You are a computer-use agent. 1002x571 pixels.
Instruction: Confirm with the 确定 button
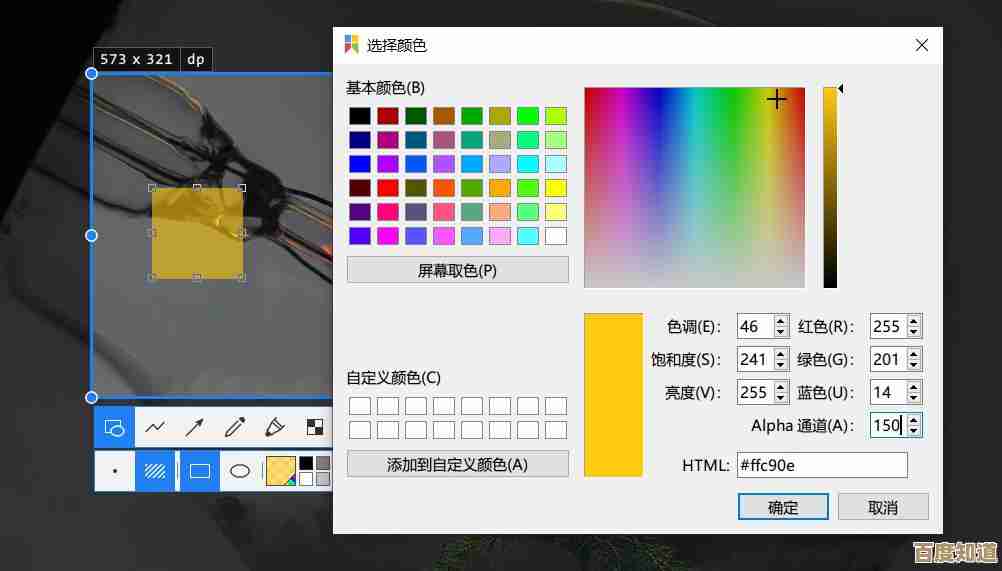[x=783, y=507]
